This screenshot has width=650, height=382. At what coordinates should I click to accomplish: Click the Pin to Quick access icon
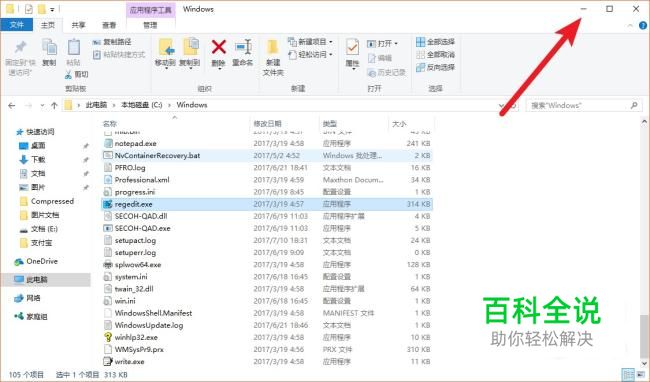[x=19, y=48]
